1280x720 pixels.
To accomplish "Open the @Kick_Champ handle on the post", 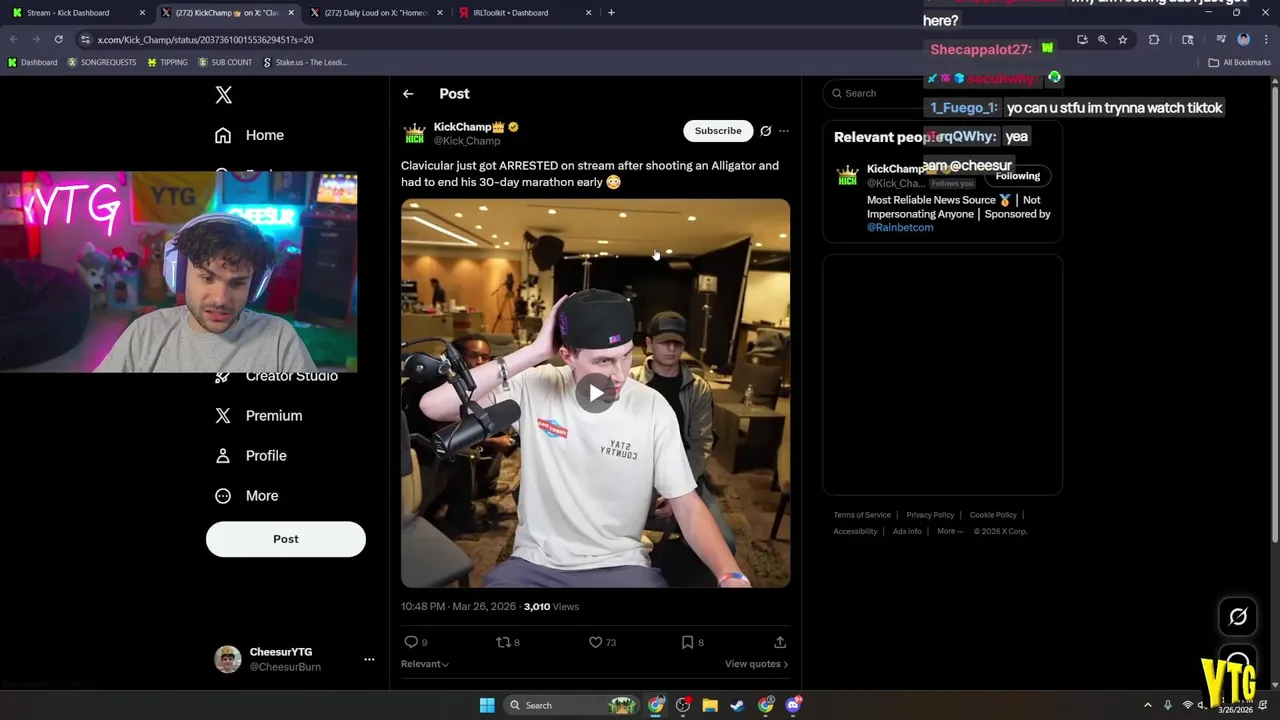I will coord(467,141).
